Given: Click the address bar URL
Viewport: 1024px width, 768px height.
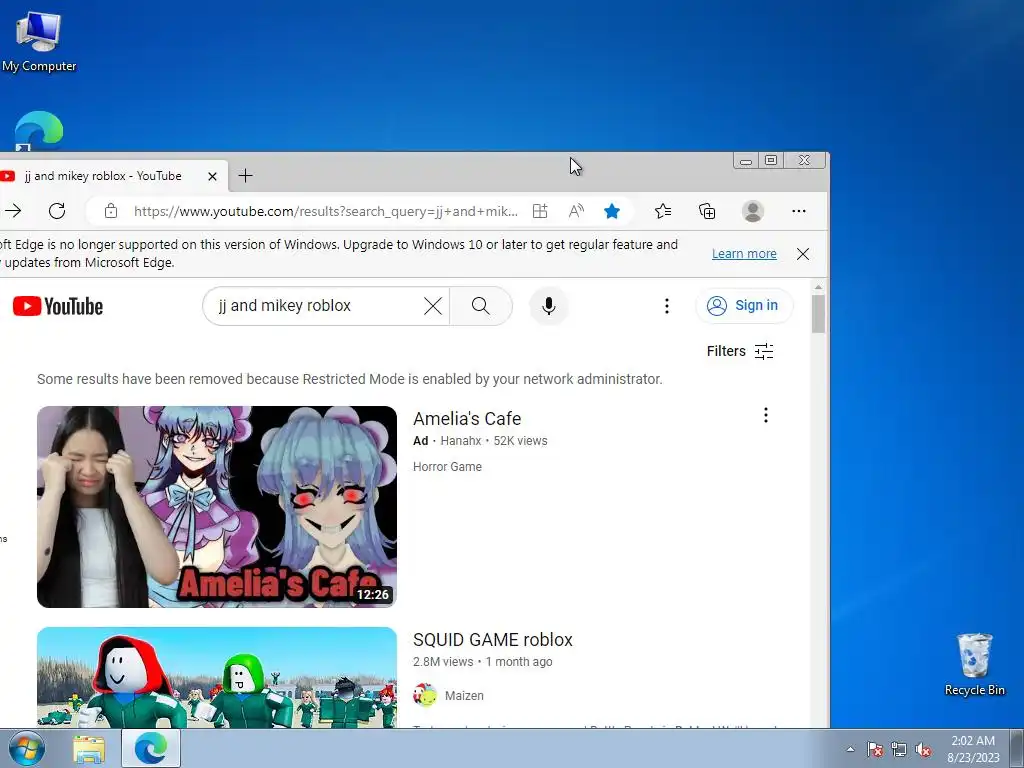Looking at the screenshot, I should tap(326, 211).
